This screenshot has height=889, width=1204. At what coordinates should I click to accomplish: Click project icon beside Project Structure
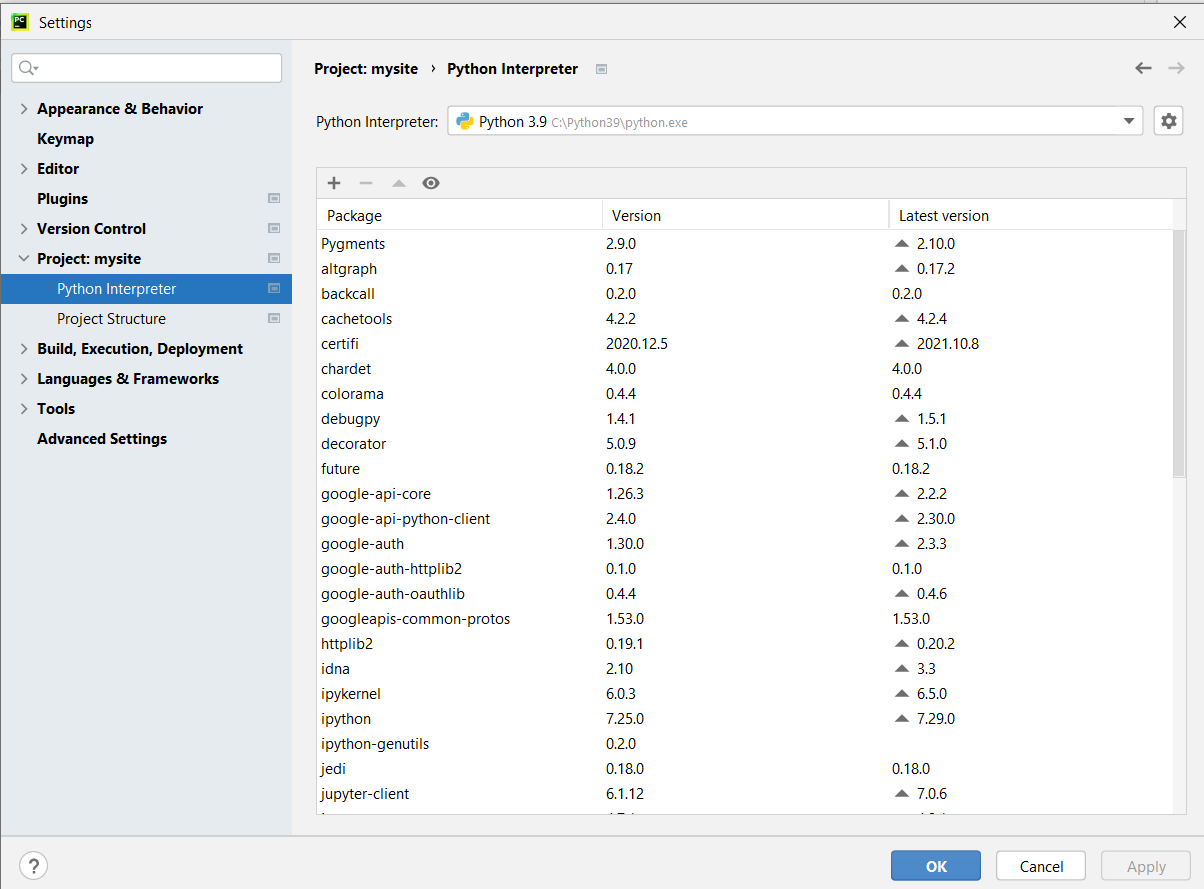pos(274,319)
